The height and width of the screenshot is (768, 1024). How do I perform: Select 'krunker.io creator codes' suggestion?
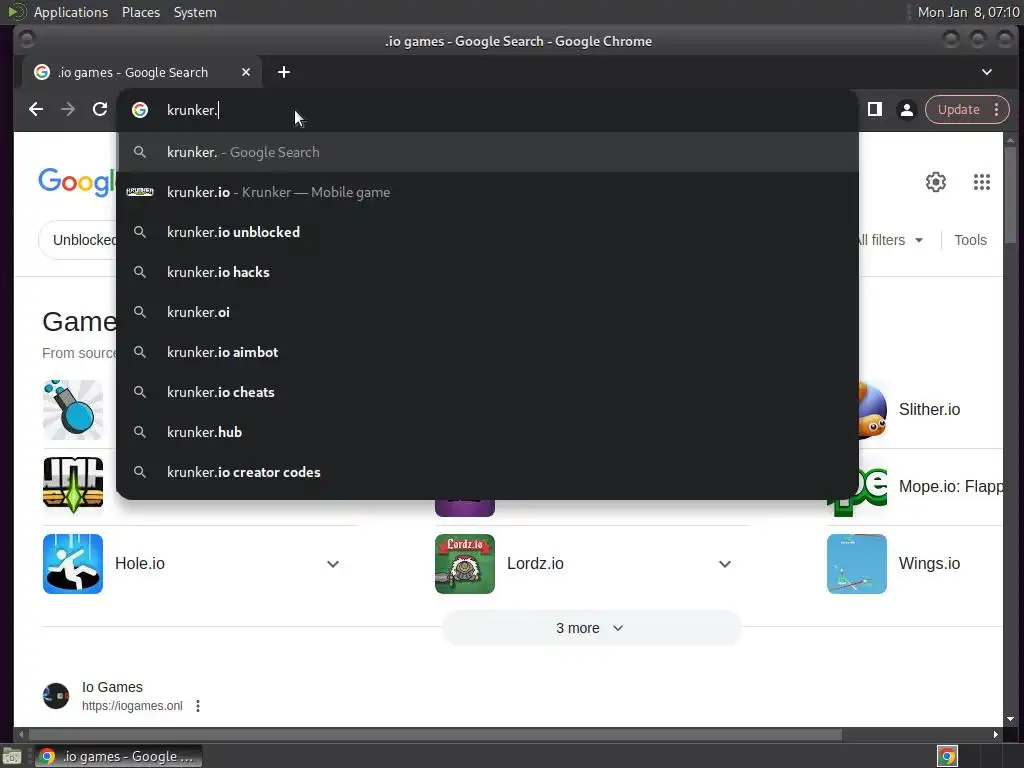click(487, 472)
